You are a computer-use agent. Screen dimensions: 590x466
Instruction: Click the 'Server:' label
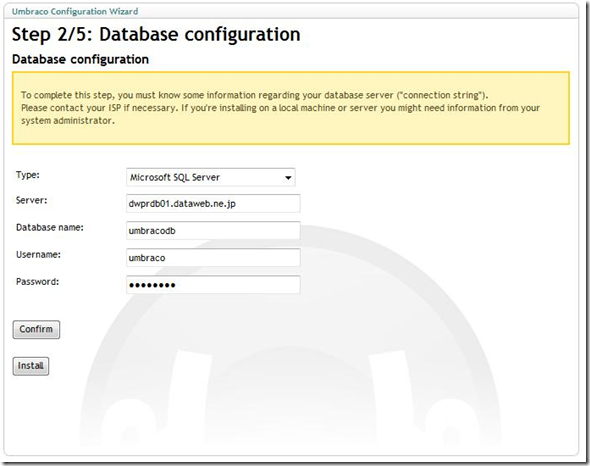pyautogui.click(x=32, y=201)
